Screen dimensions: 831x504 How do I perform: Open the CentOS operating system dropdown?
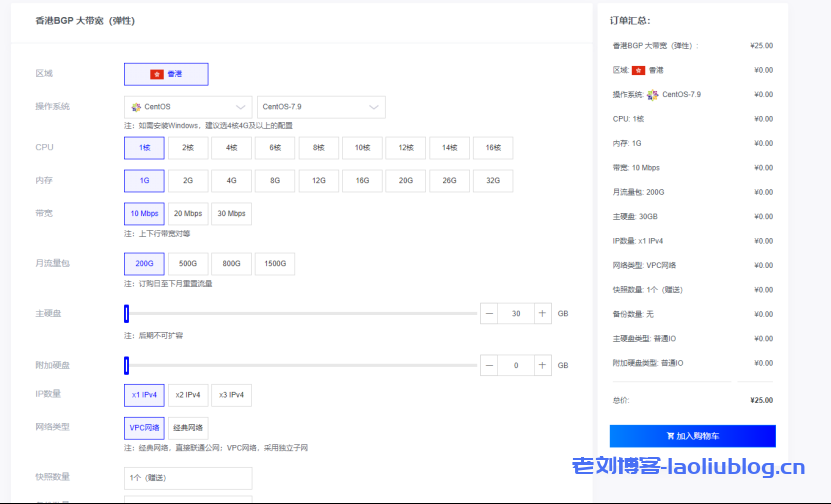[188, 107]
